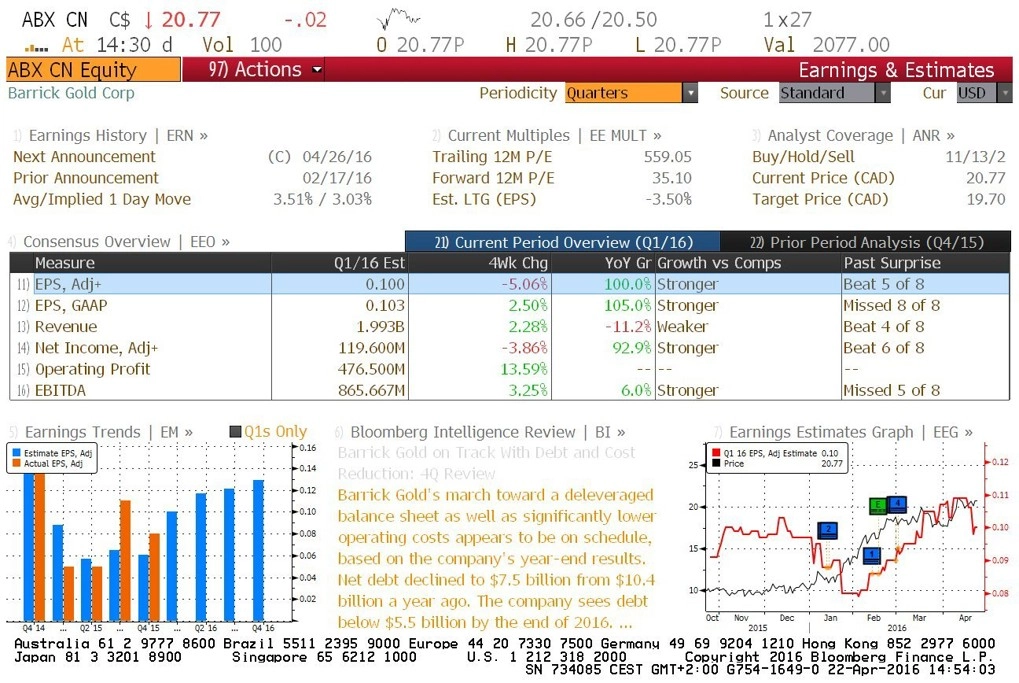
Task: Click Missed 8 of 8 in EPS GAAP row
Action: (892, 305)
